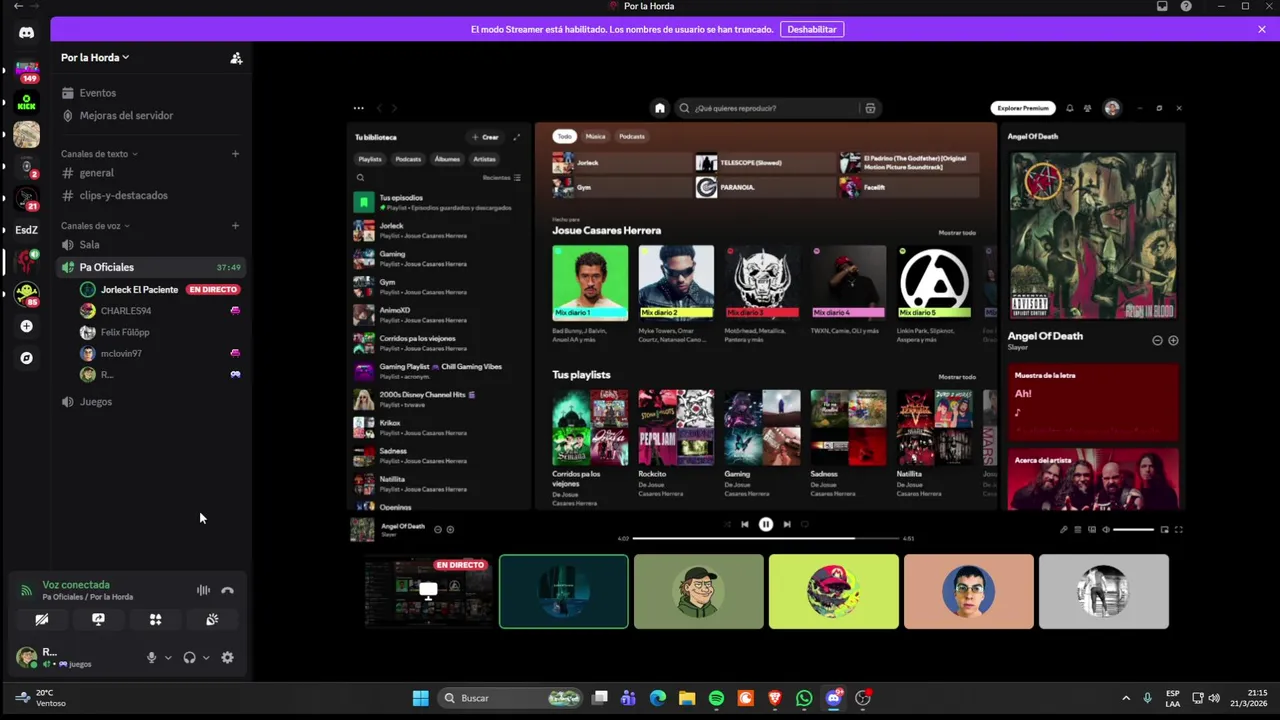
Task: Open Spotify from the Windows taskbar
Action: (716, 698)
